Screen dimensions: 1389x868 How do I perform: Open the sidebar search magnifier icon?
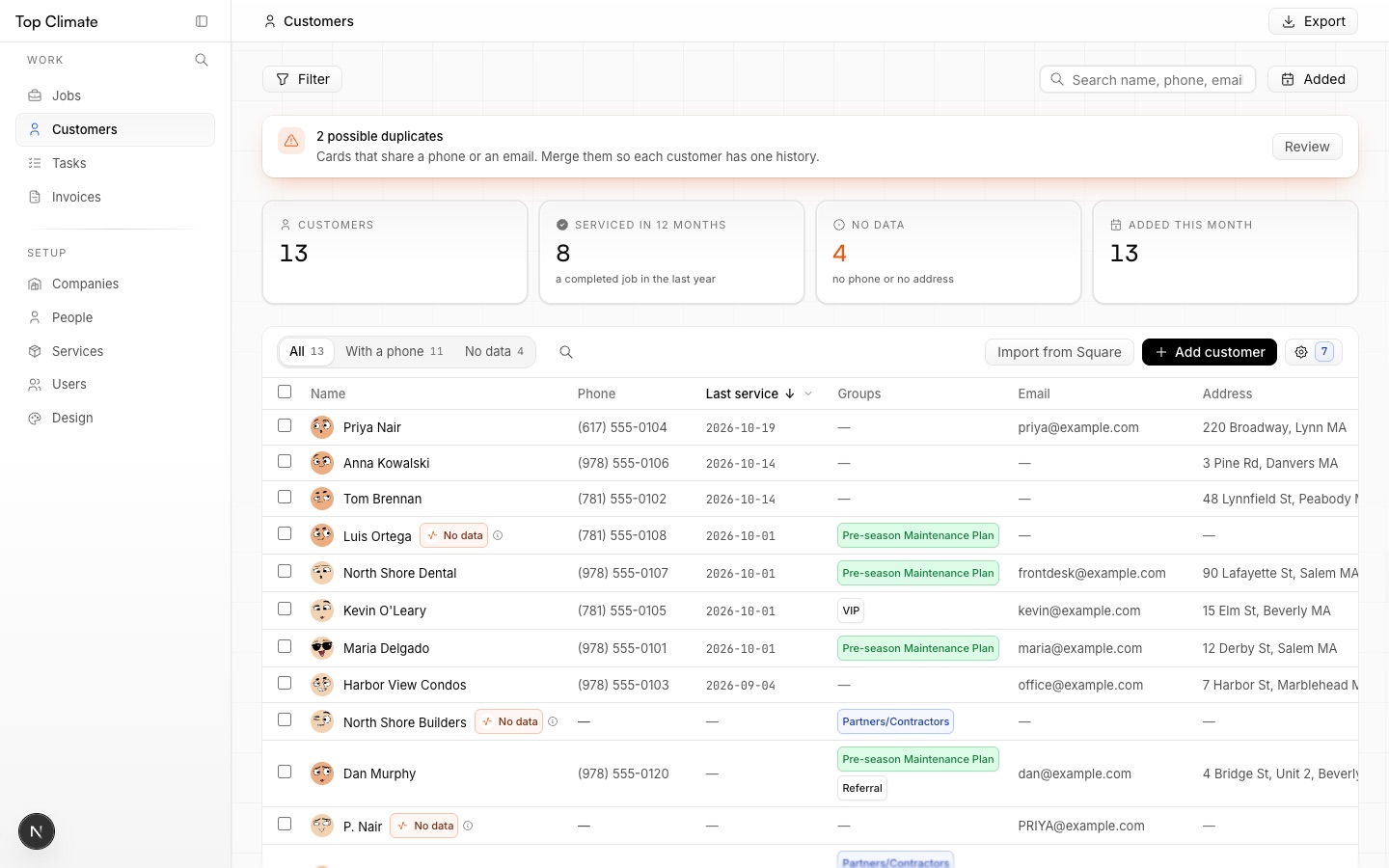click(x=202, y=60)
